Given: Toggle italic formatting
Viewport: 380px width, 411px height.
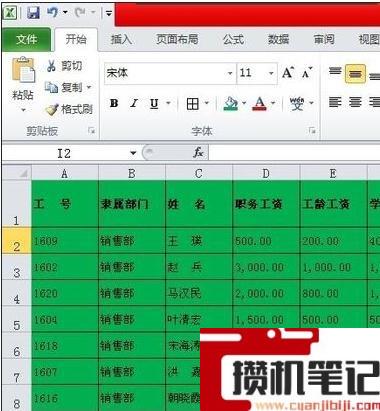Looking at the screenshot, I should [134, 104].
